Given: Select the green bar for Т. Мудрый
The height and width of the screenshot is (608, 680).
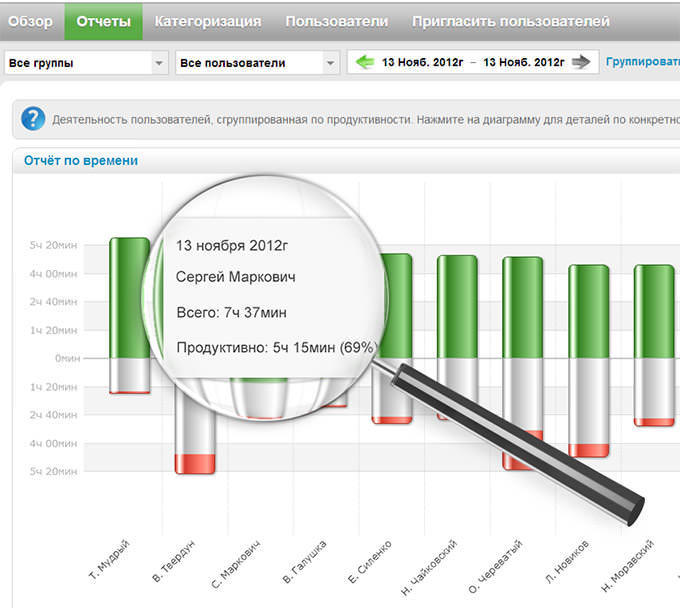Looking at the screenshot, I should pyautogui.click(x=130, y=297).
